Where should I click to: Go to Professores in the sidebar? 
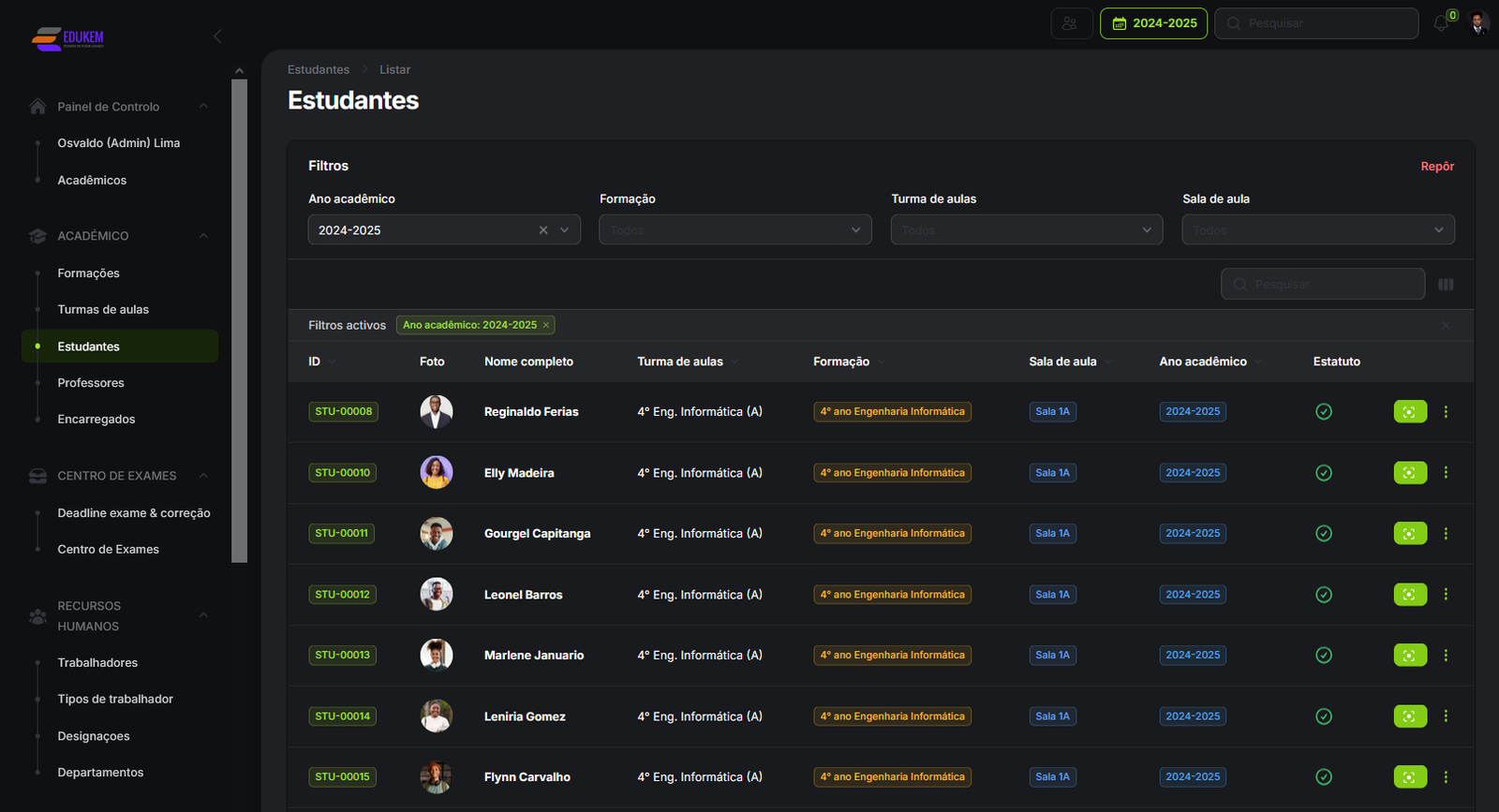91,383
